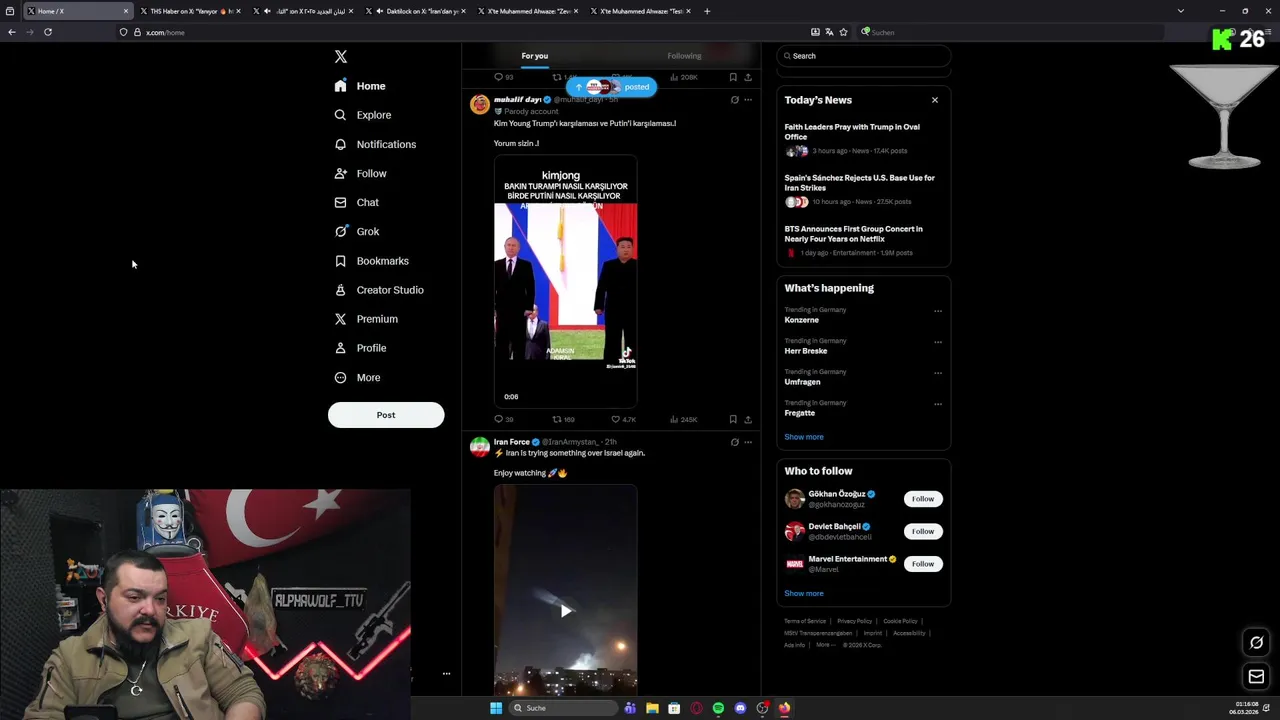The height and width of the screenshot is (720, 1280).
Task: Reload the page in the browser toolbar
Action: [x=47, y=32]
